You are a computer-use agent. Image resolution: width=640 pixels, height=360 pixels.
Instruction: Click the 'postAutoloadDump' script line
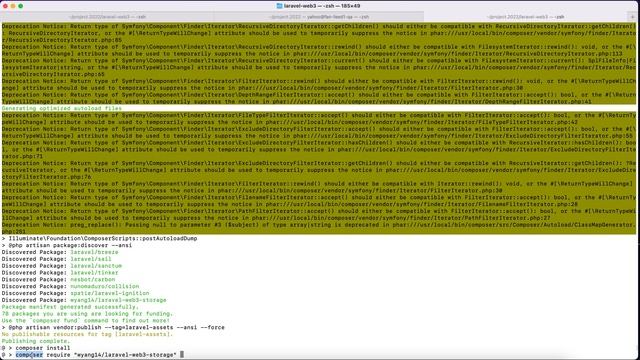(100, 238)
